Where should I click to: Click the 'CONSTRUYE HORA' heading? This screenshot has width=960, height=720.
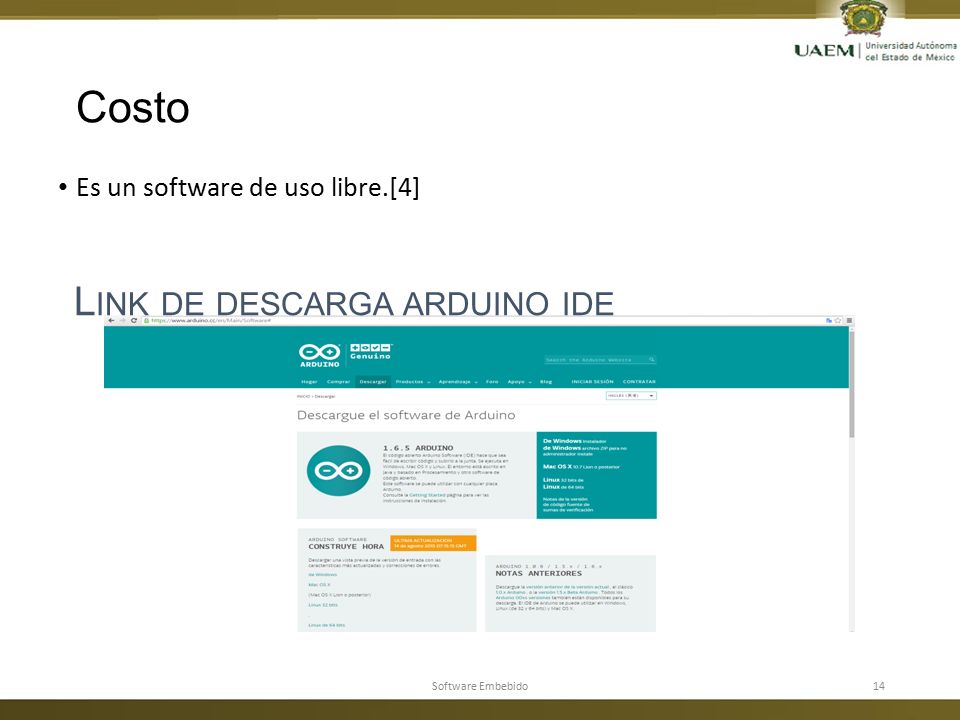click(x=346, y=546)
